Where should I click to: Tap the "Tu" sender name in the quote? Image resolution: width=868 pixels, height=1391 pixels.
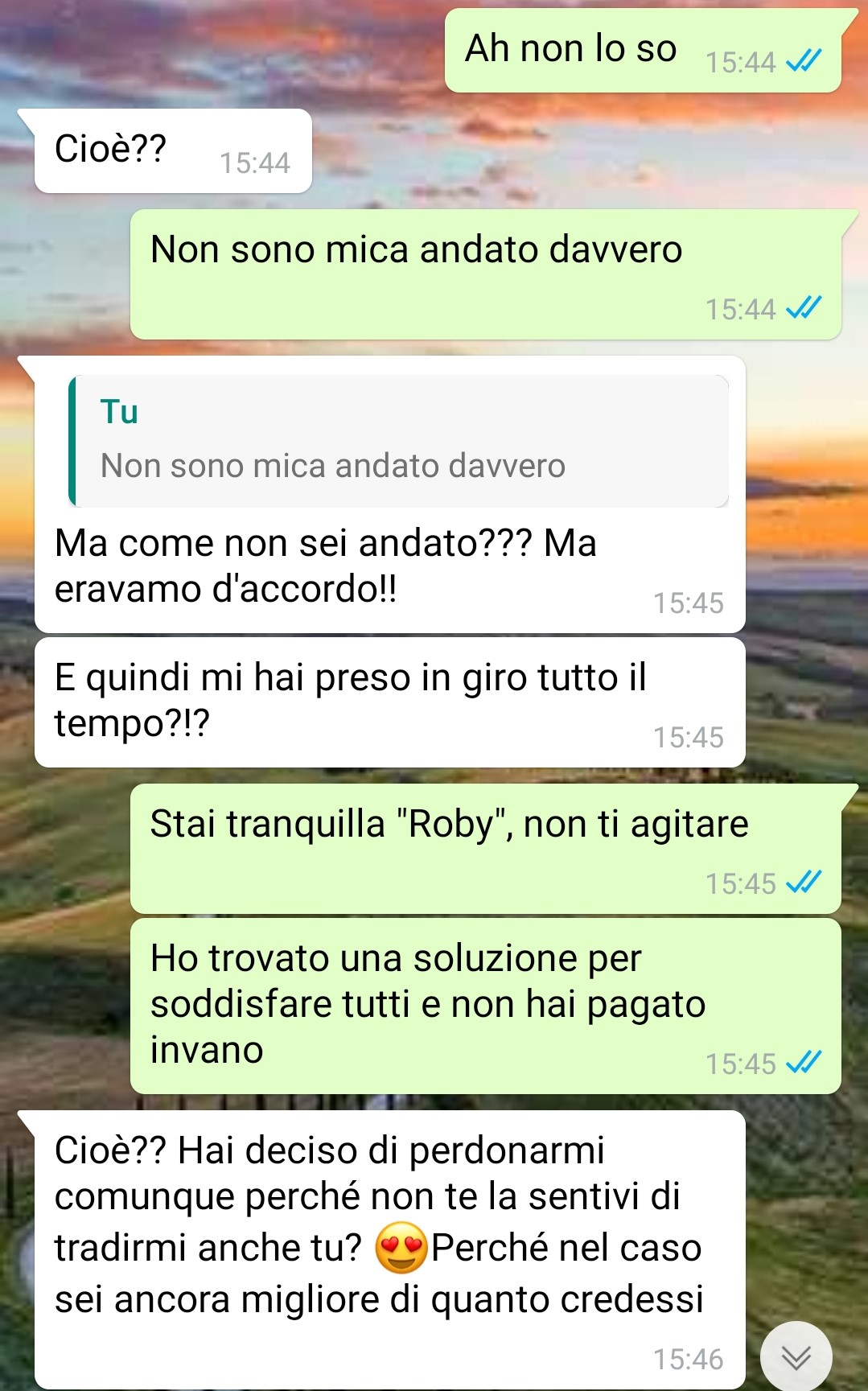click(x=119, y=412)
